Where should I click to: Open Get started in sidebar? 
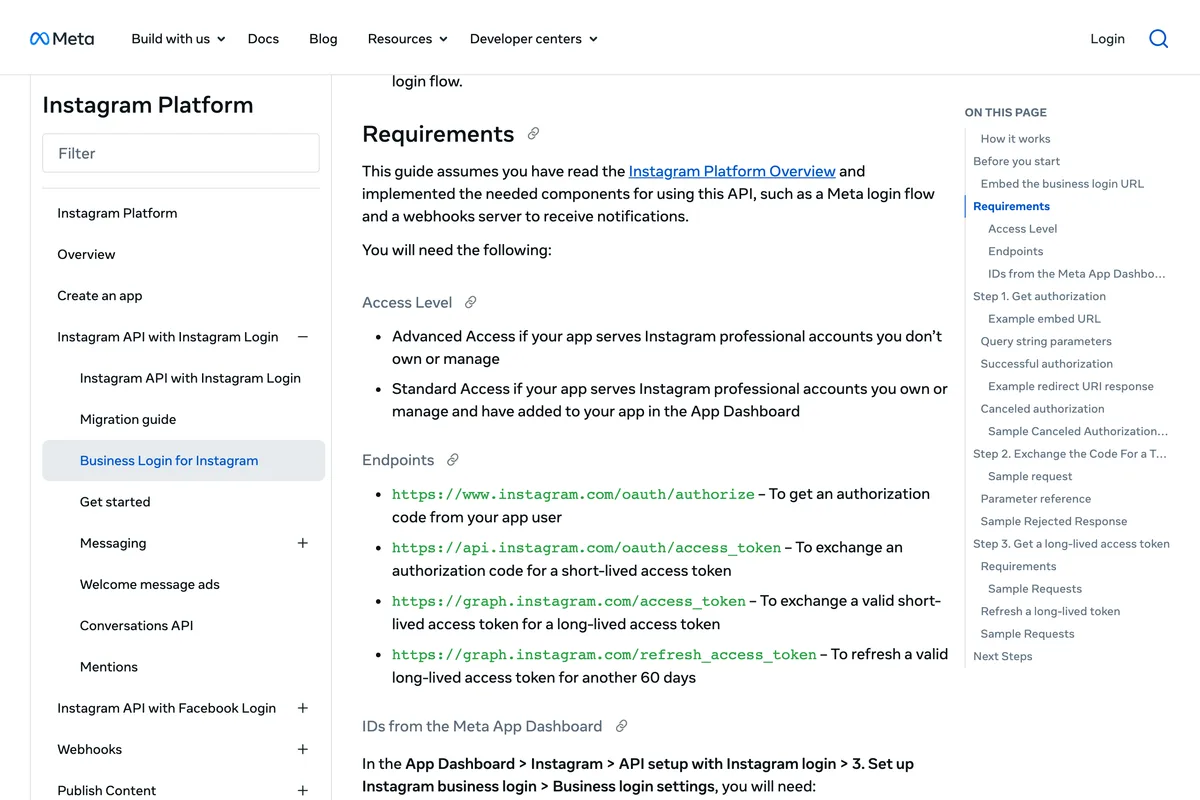pyautogui.click(x=115, y=502)
